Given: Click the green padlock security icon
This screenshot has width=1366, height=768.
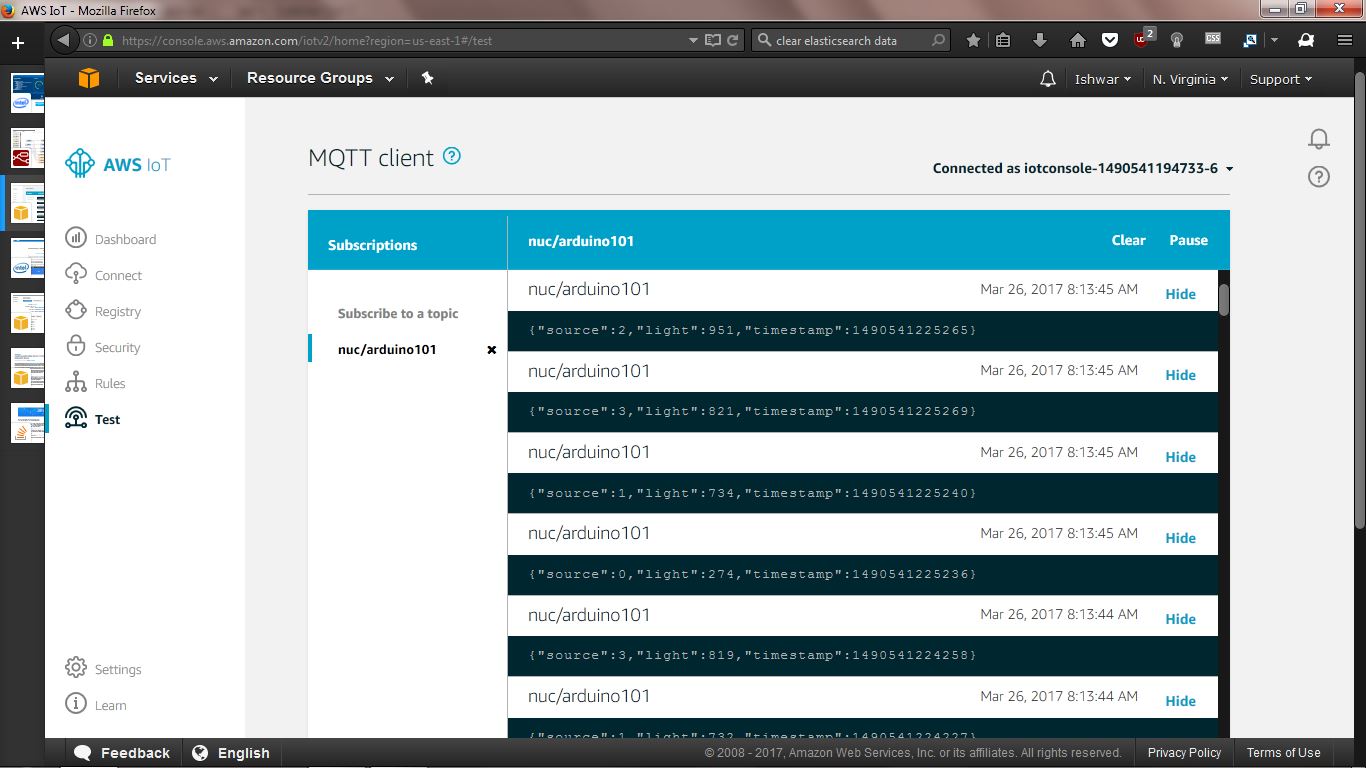Looking at the screenshot, I should click(x=107, y=41).
